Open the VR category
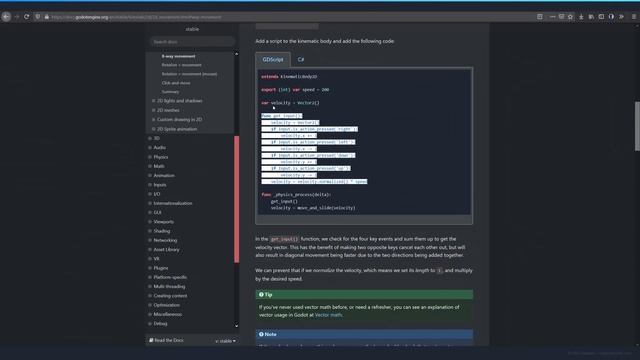 click(x=156, y=259)
